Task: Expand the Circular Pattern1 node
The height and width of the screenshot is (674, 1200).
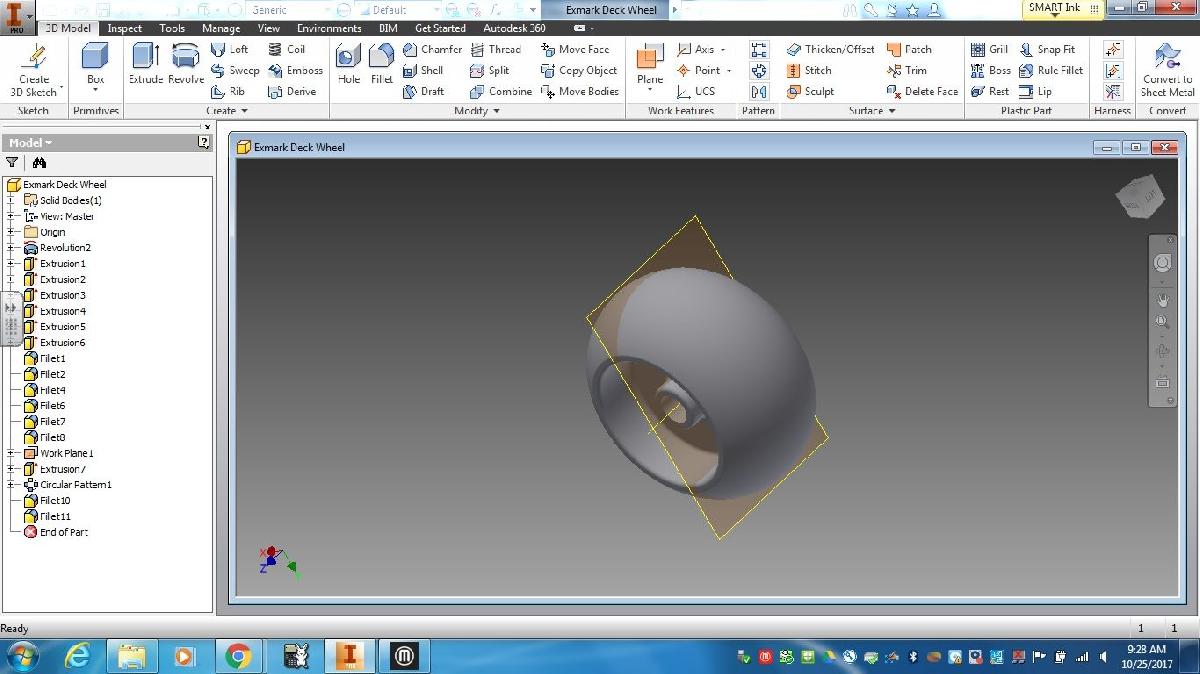Action: tap(11, 485)
